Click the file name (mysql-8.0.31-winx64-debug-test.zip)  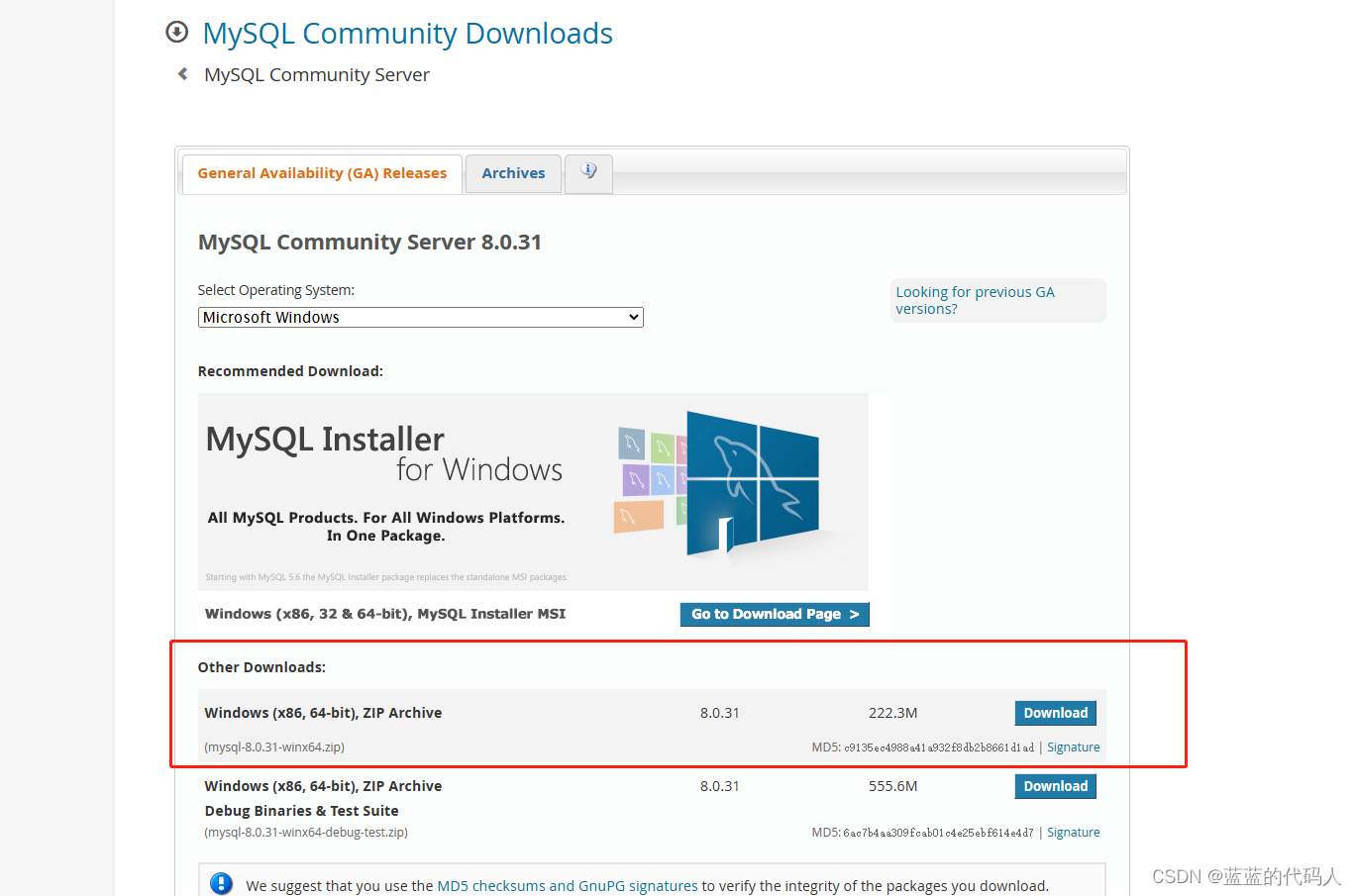coord(306,833)
